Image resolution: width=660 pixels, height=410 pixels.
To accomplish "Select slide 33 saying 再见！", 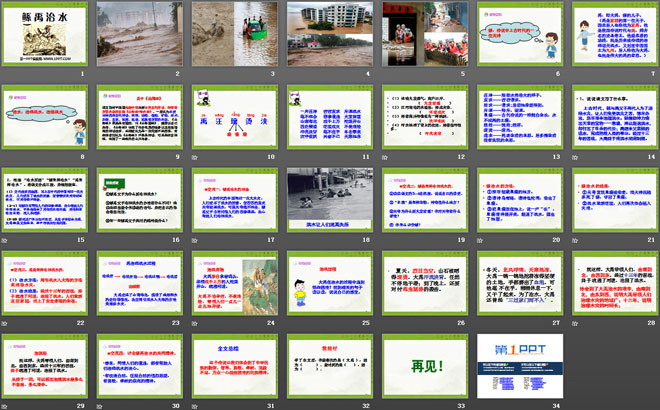I will coord(425,366).
